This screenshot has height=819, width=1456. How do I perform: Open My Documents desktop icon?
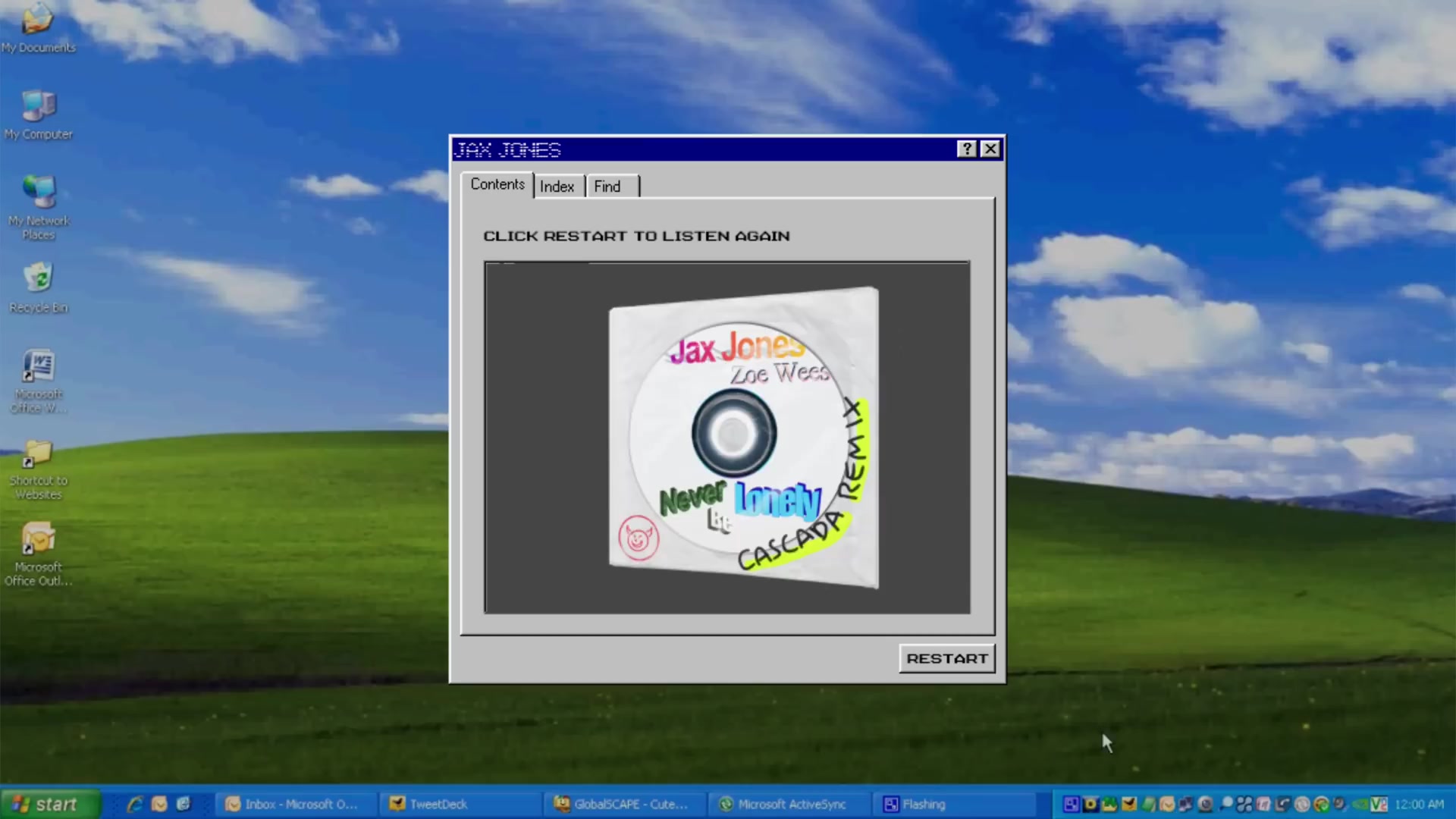pos(38,27)
